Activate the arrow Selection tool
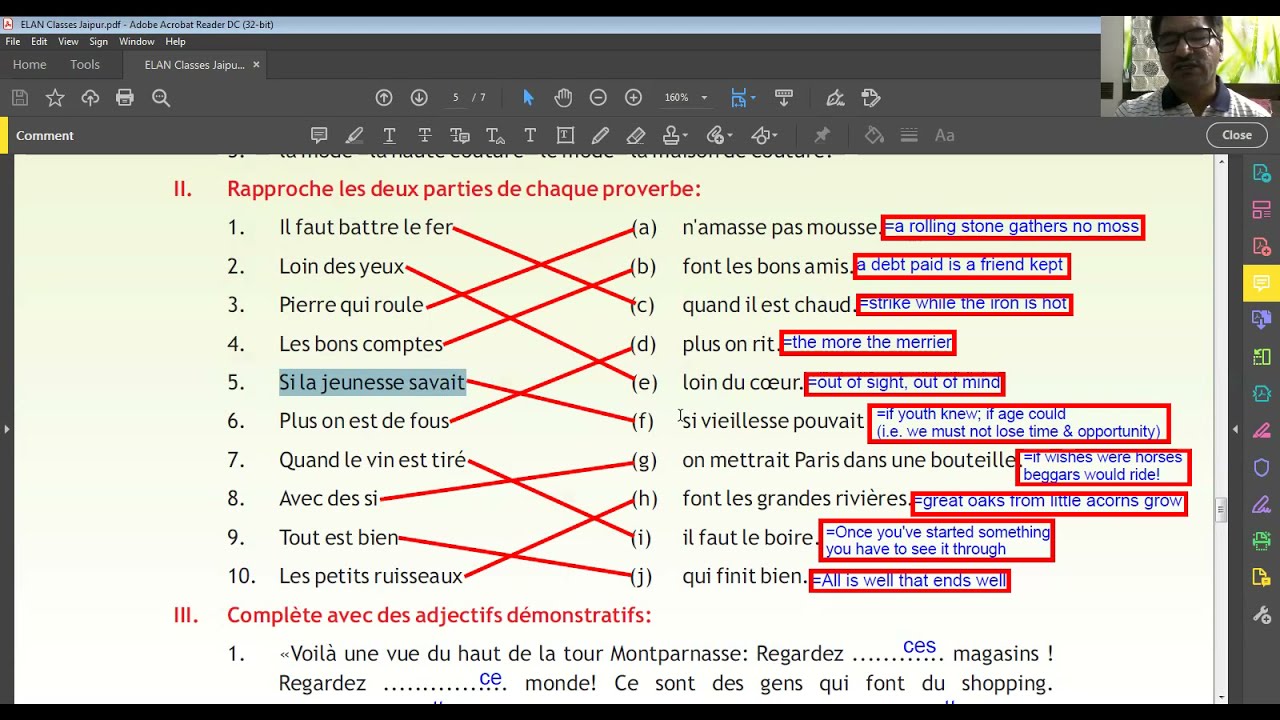This screenshot has height=720, width=1280. point(528,97)
